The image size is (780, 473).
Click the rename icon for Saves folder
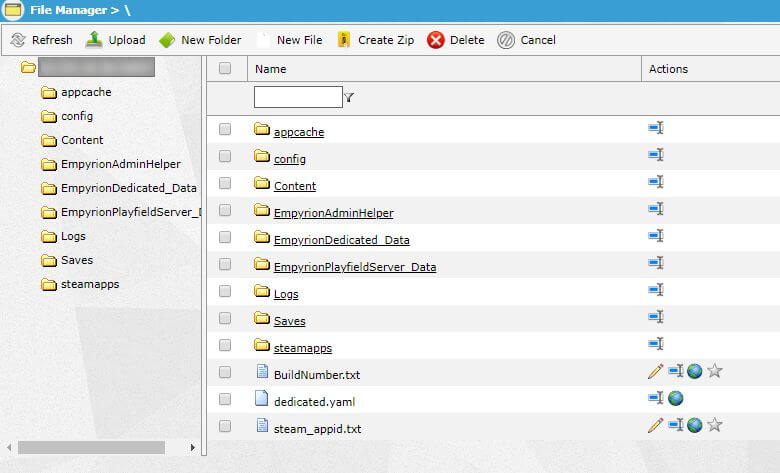click(656, 317)
